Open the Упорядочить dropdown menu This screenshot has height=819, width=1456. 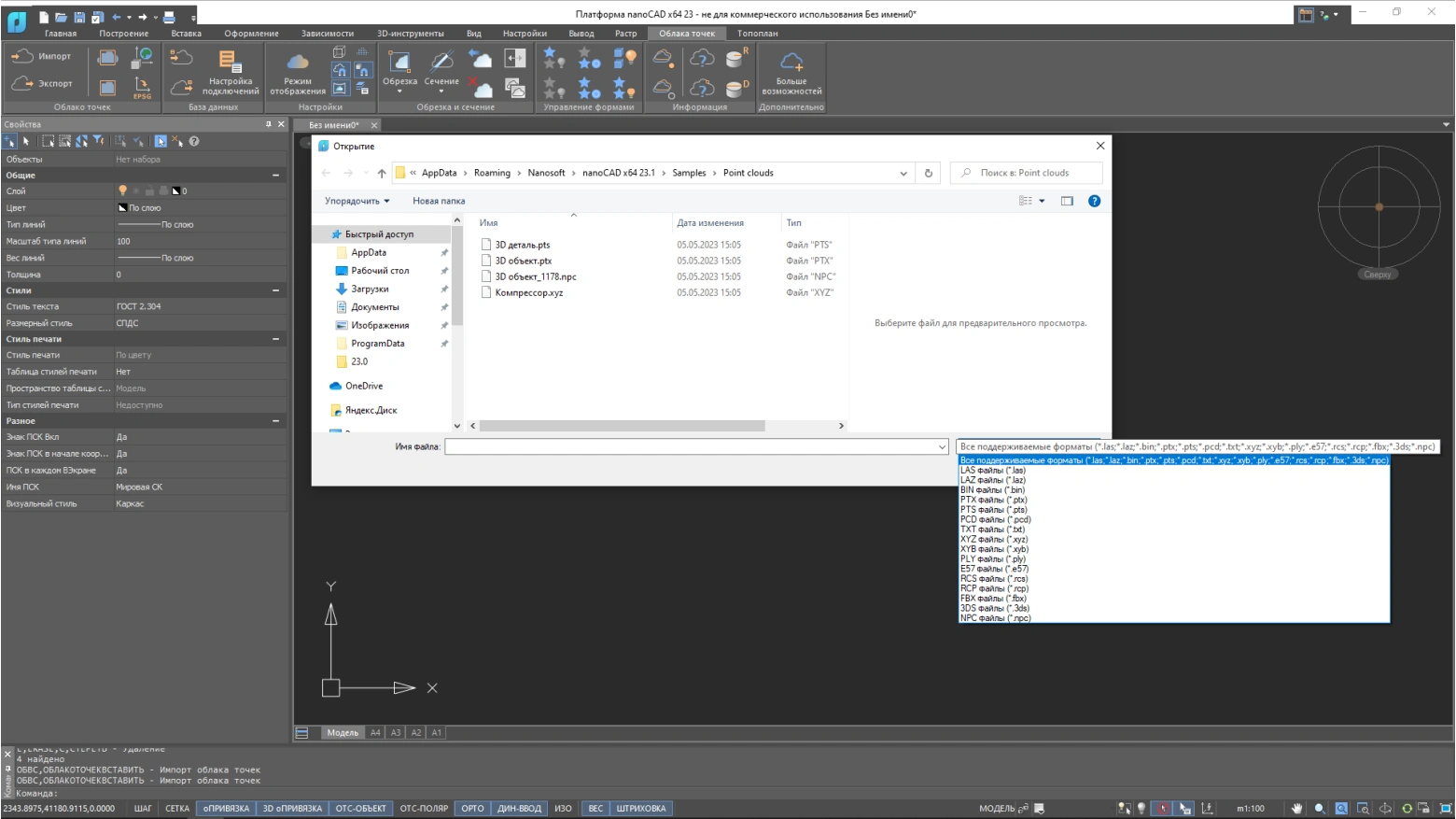pyautogui.click(x=357, y=201)
